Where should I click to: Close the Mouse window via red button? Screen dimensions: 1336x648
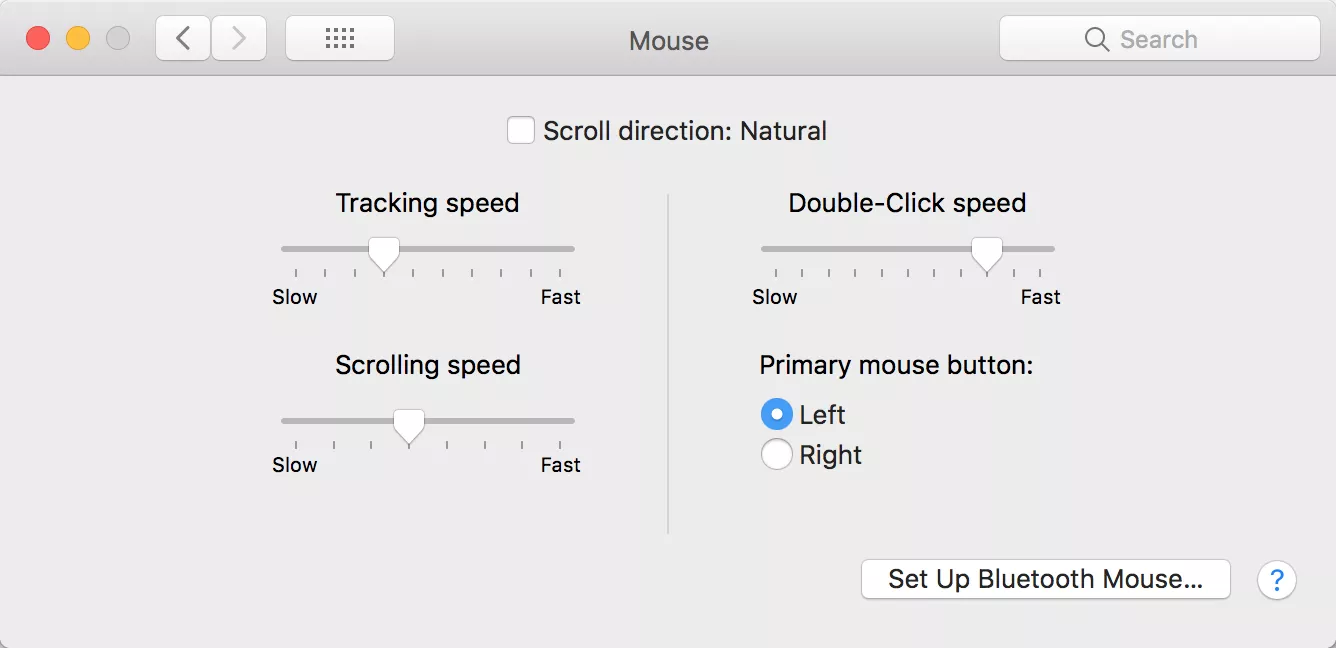(x=38, y=39)
